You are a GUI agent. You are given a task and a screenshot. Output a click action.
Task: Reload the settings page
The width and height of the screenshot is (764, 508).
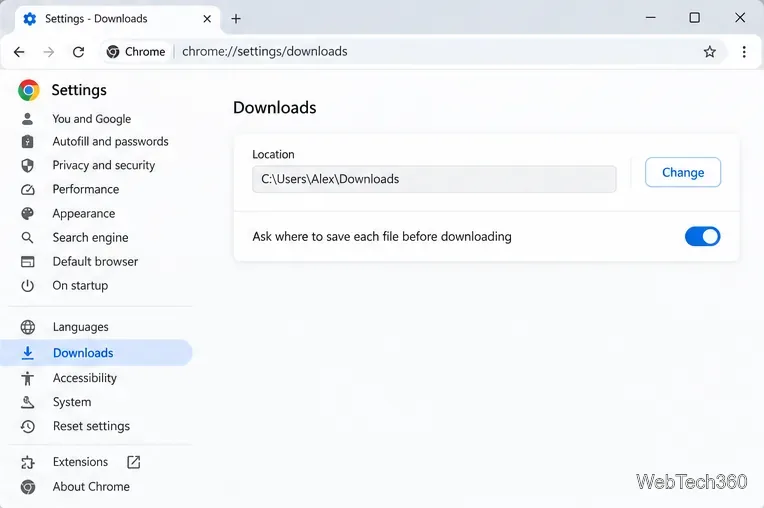tap(78, 52)
